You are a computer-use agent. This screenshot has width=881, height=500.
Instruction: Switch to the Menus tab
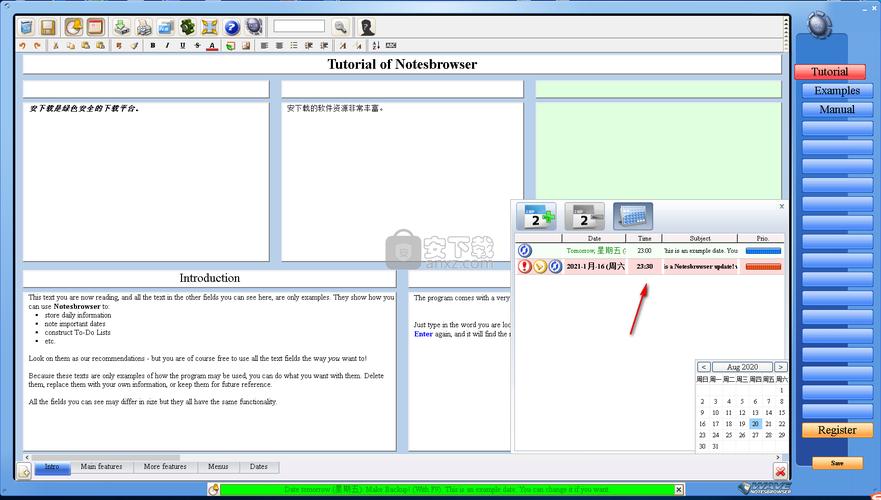pyautogui.click(x=218, y=467)
